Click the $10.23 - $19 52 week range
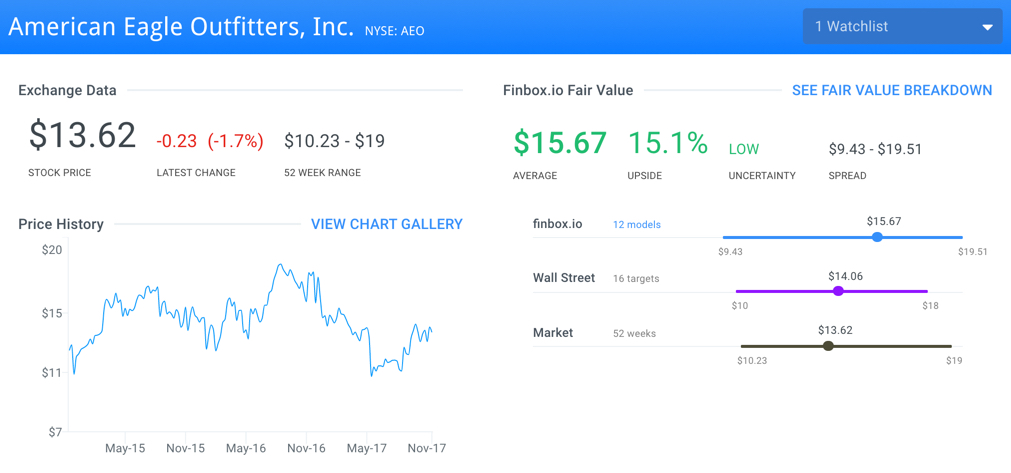 (x=335, y=140)
